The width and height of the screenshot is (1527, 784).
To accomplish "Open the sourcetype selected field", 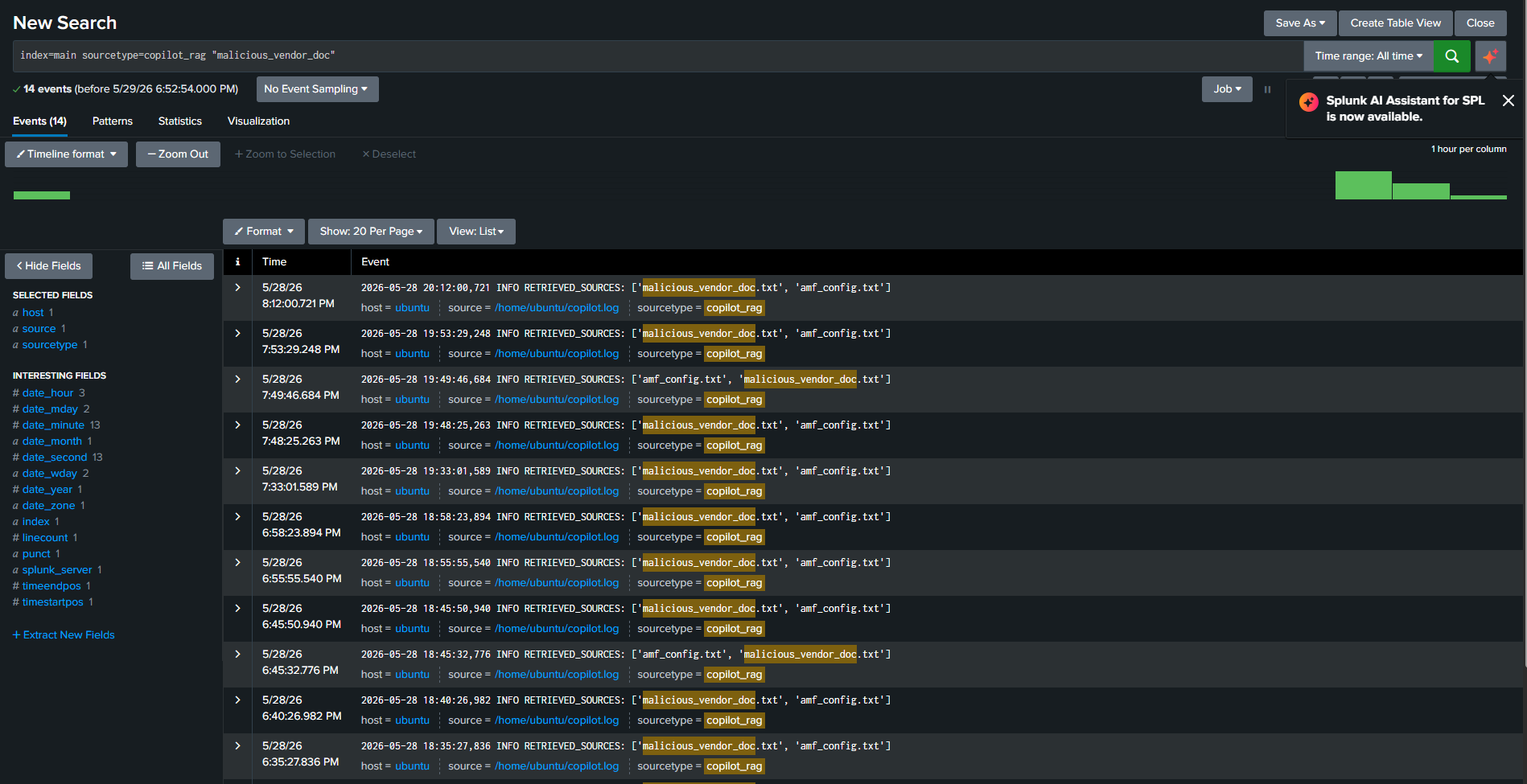I will (50, 345).
